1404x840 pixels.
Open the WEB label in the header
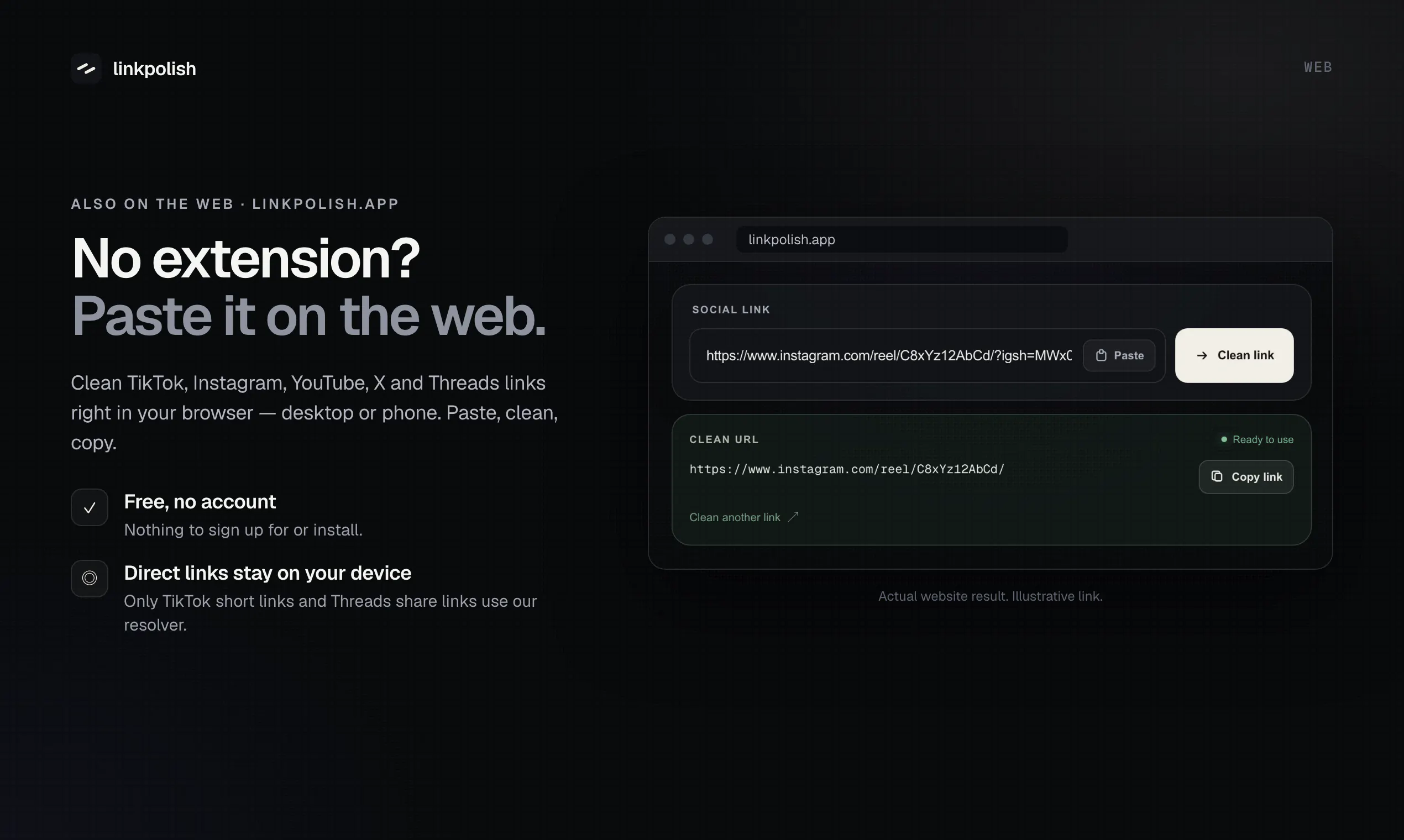coord(1318,67)
